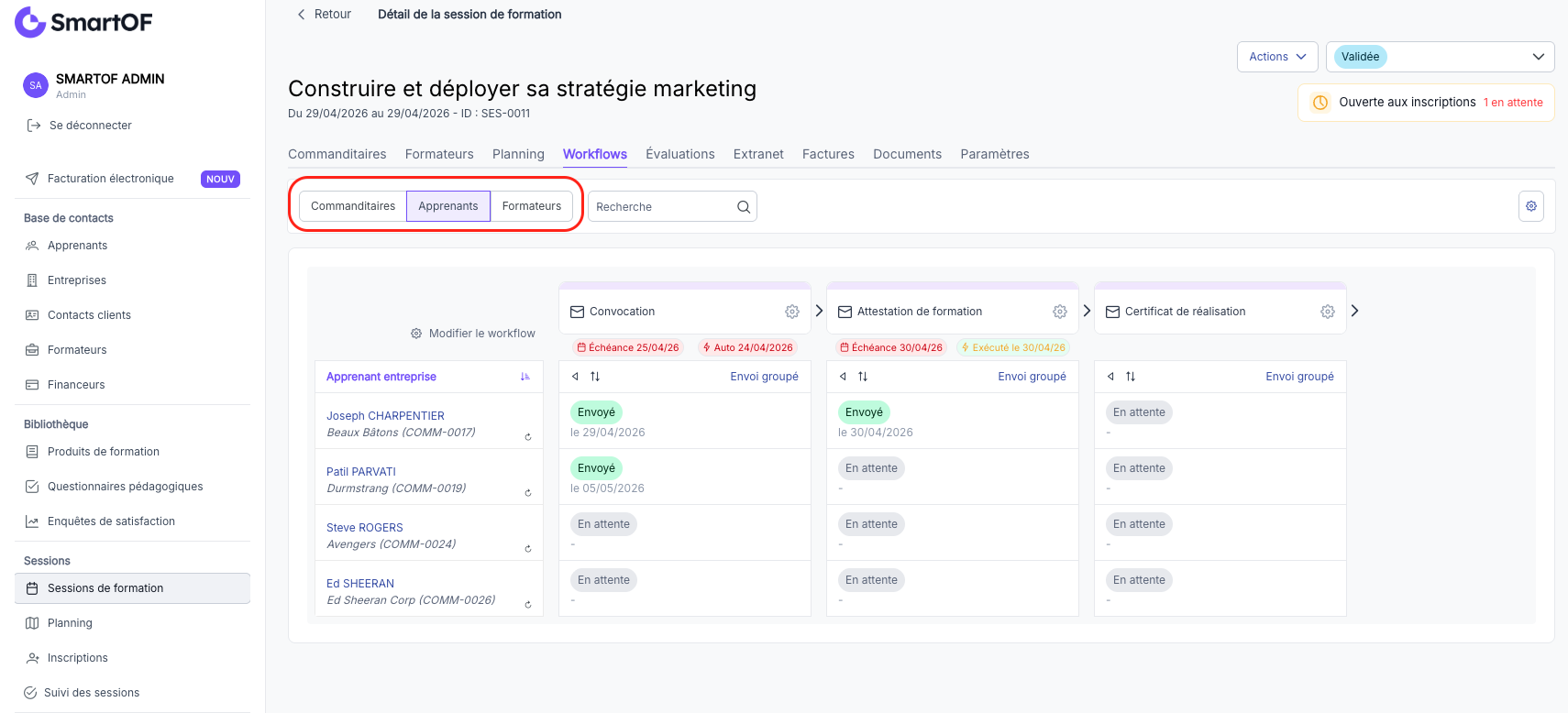This screenshot has width=1568, height=713.
Task: Switch to the Documents tab
Action: pyautogui.click(x=907, y=154)
